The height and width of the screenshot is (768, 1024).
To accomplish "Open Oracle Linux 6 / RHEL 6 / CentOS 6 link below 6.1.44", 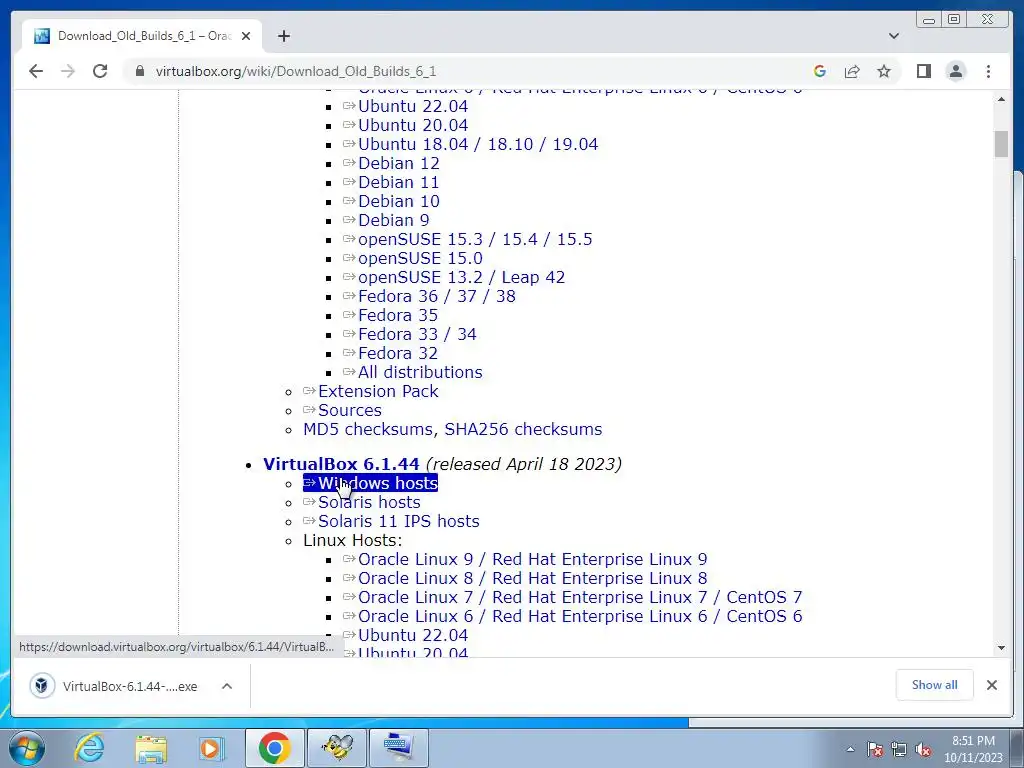I will (580, 616).
